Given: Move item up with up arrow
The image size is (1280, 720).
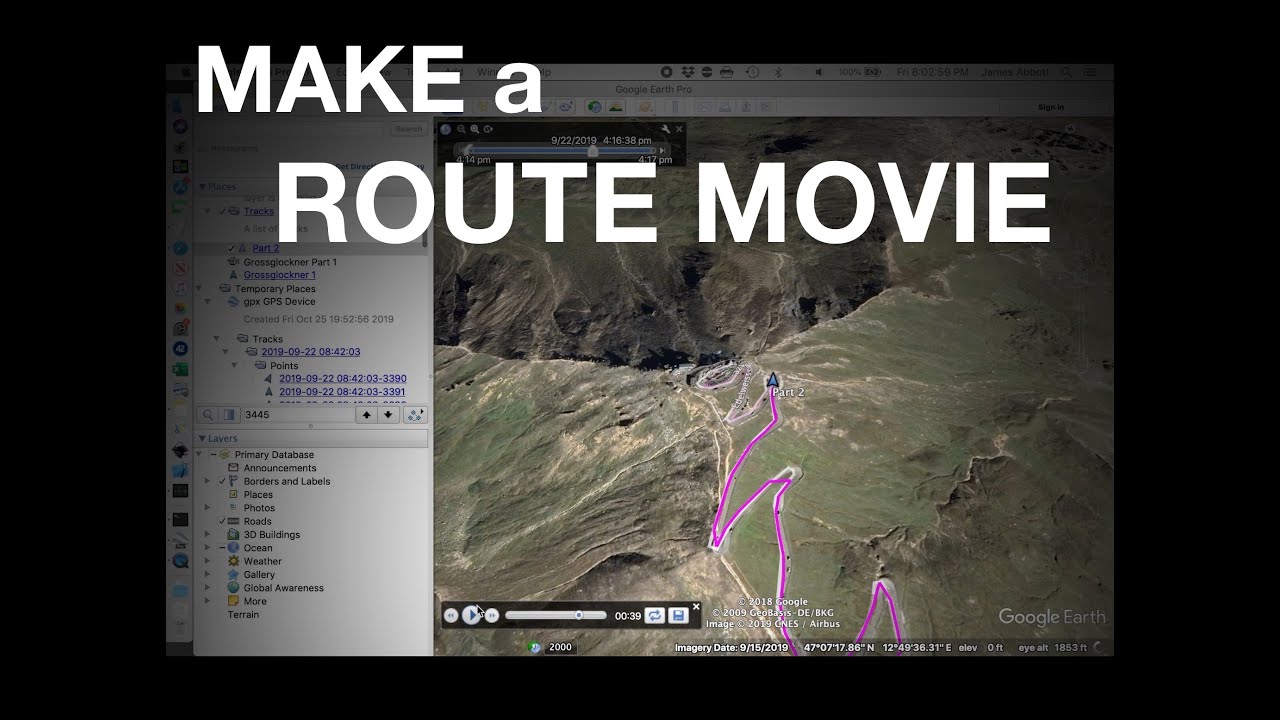Looking at the screenshot, I should pyautogui.click(x=367, y=415).
